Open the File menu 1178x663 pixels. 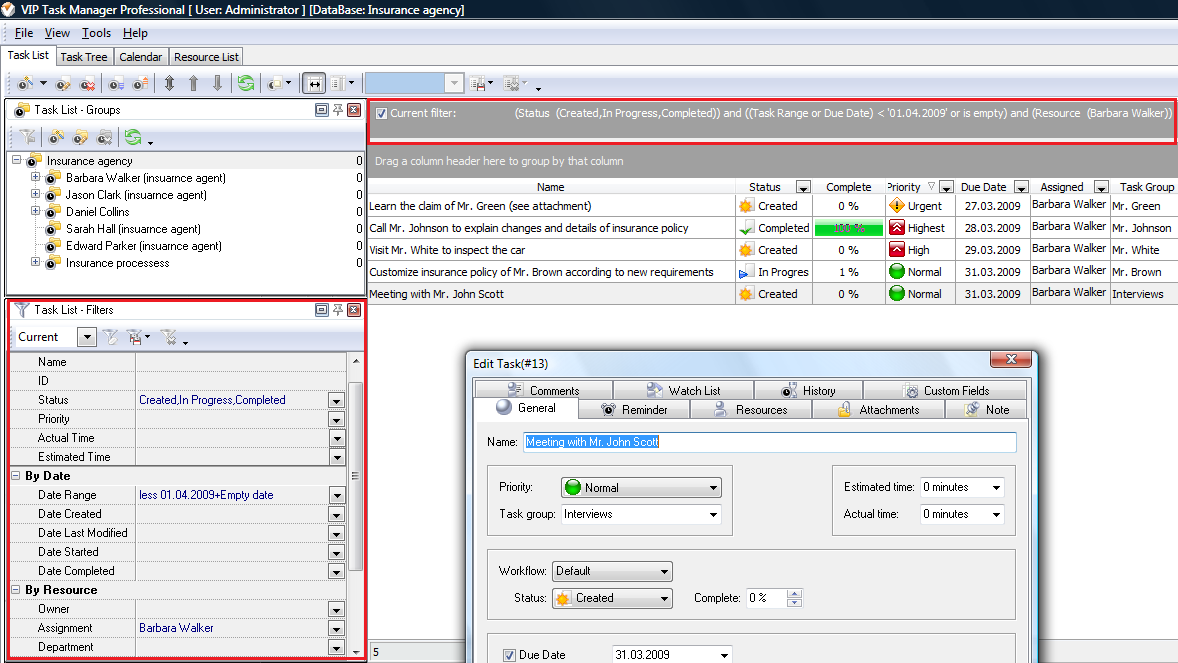(24, 33)
